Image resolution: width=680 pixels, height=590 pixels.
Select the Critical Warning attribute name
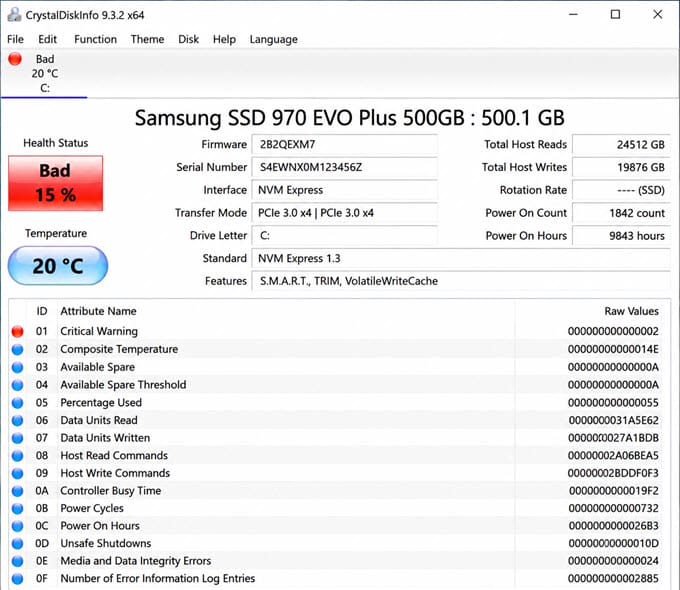coord(99,331)
